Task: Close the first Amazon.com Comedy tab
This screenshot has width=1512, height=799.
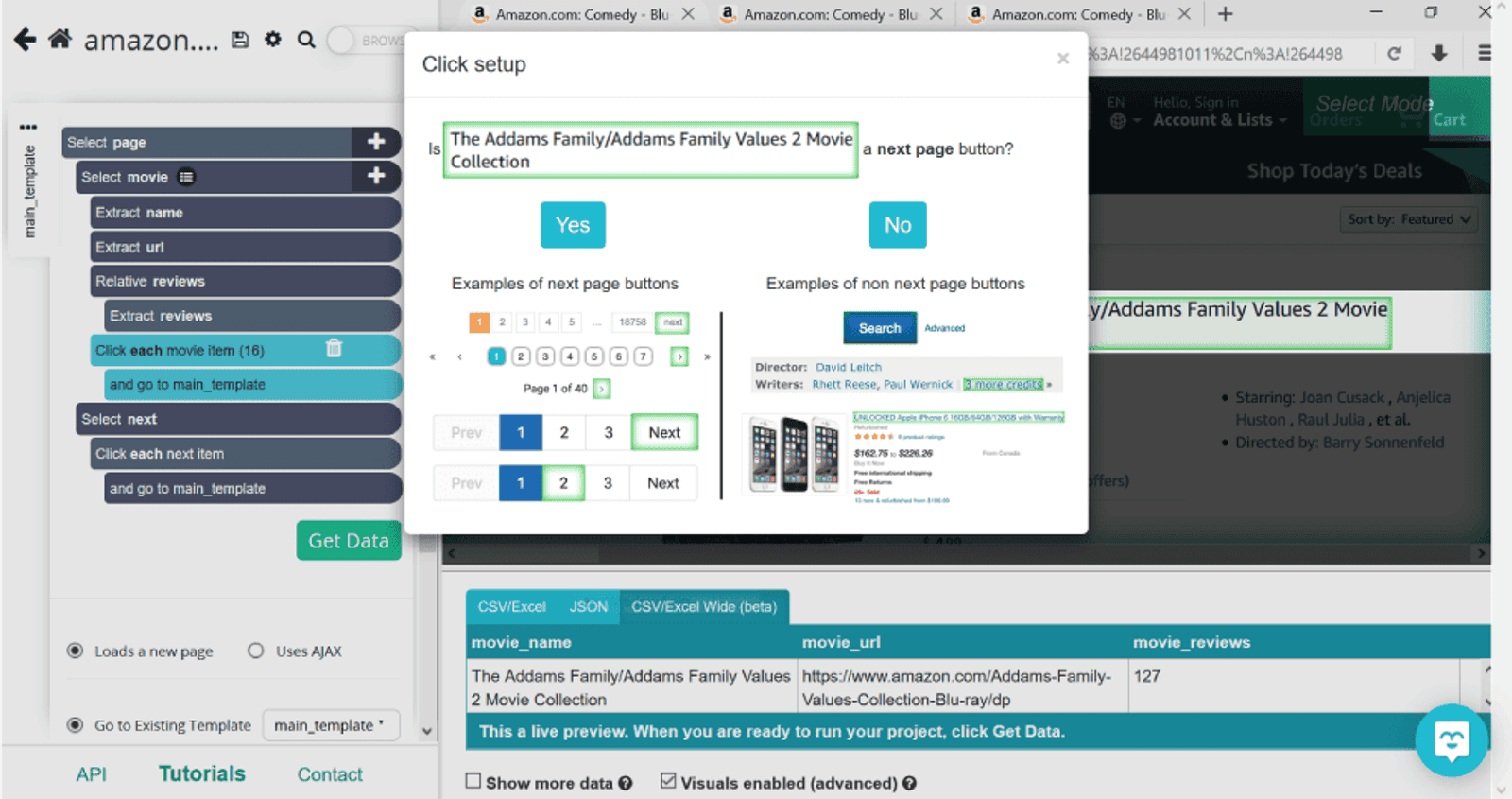Action: pyautogui.click(x=688, y=14)
